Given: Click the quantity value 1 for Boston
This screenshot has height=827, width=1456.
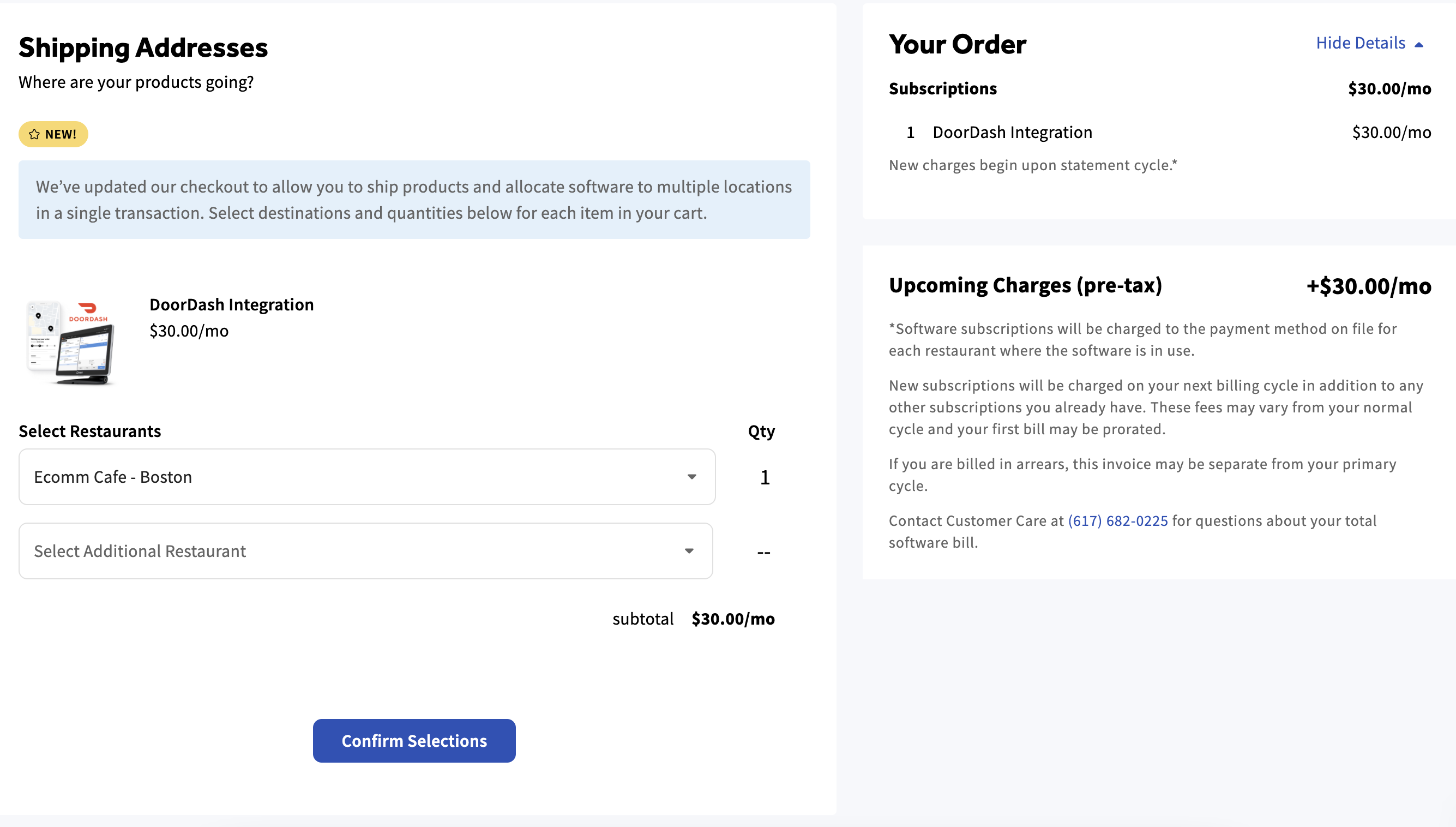Looking at the screenshot, I should click(x=765, y=478).
